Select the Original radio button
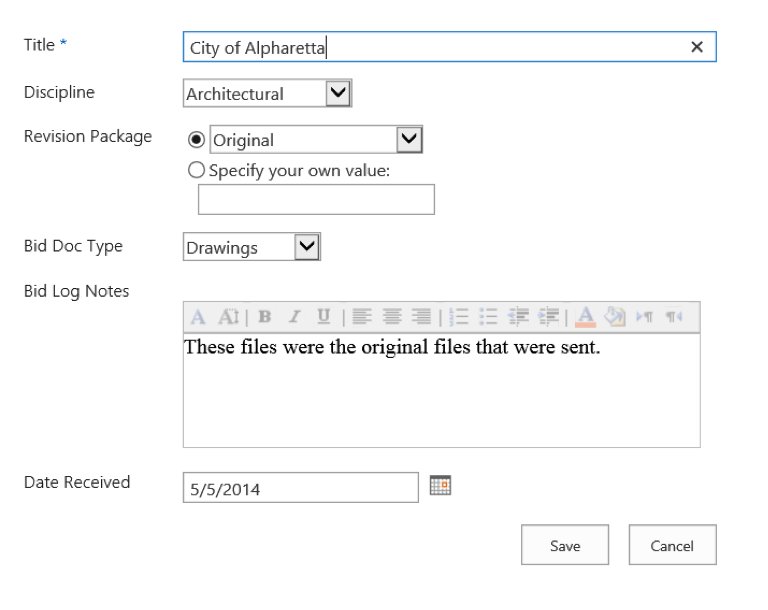The image size is (768, 610). click(x=196, y=140)
